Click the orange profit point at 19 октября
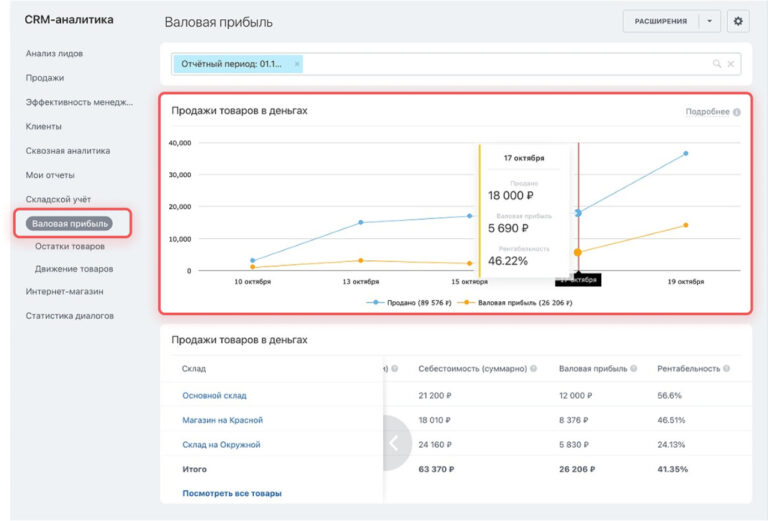Screen dimensions: 768x521 (686, 225)
